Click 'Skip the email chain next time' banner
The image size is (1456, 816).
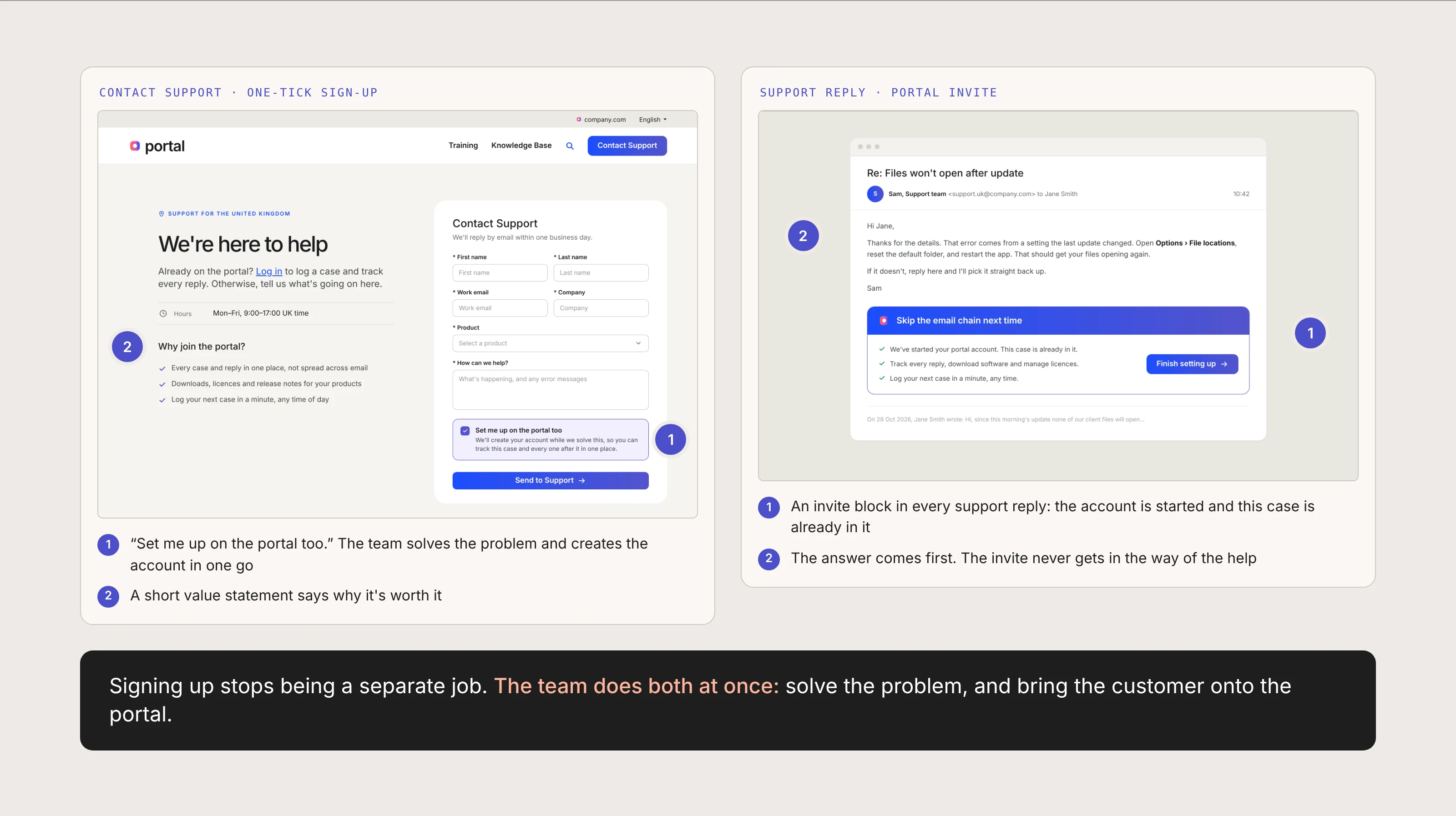click(x=1057, y=320)
